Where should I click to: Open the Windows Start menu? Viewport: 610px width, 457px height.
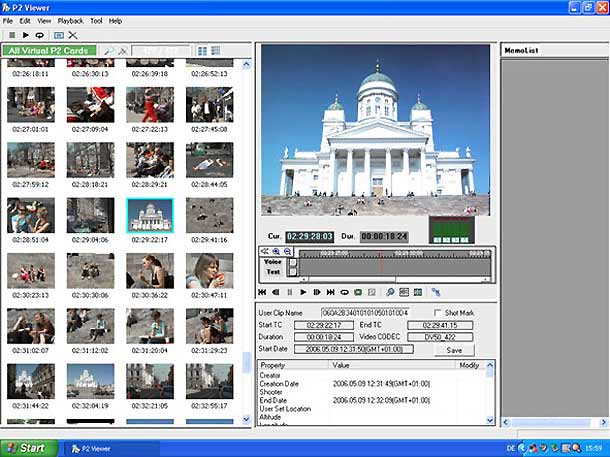click(x=28, y=447)
